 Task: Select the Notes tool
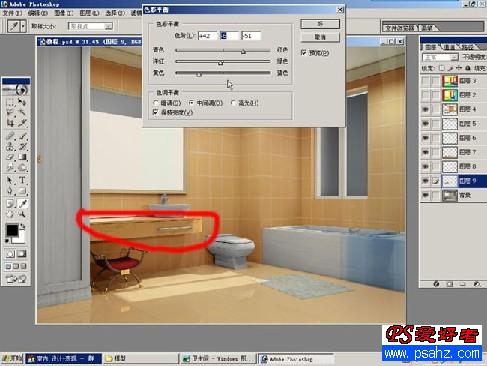[10, 203]
